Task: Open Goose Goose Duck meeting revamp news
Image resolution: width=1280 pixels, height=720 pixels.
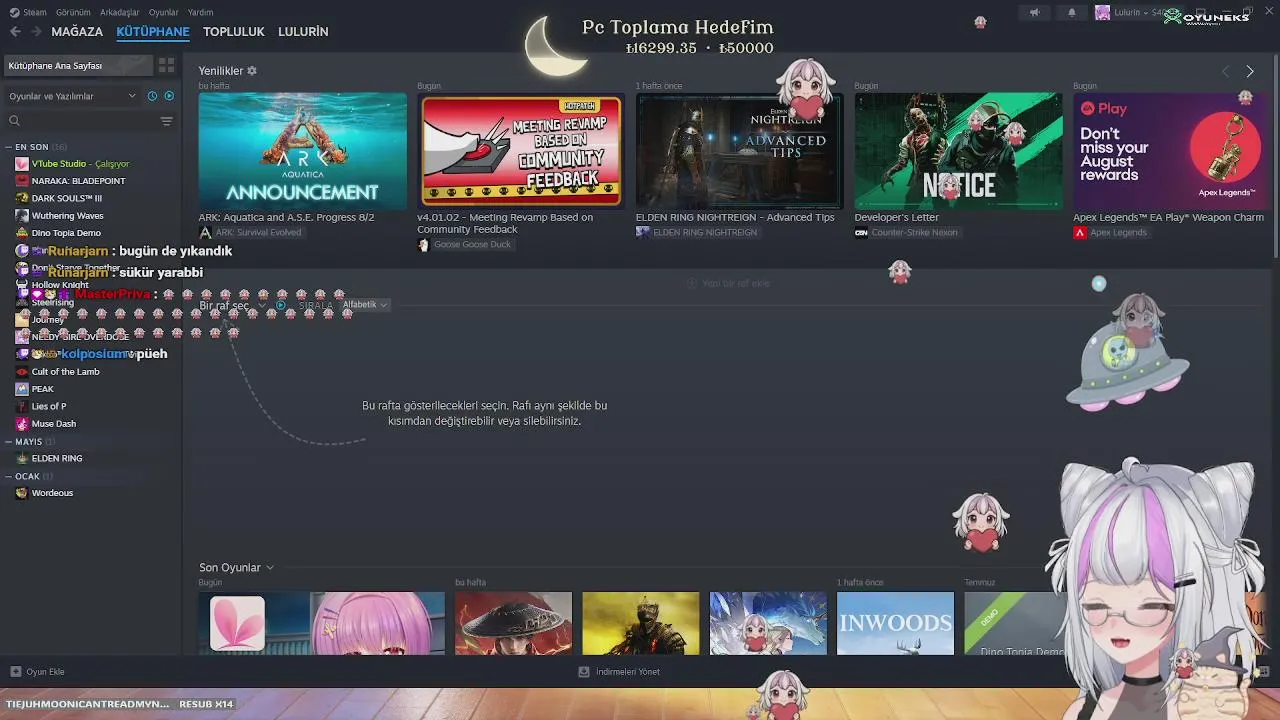Action: [x=521, y=151]
